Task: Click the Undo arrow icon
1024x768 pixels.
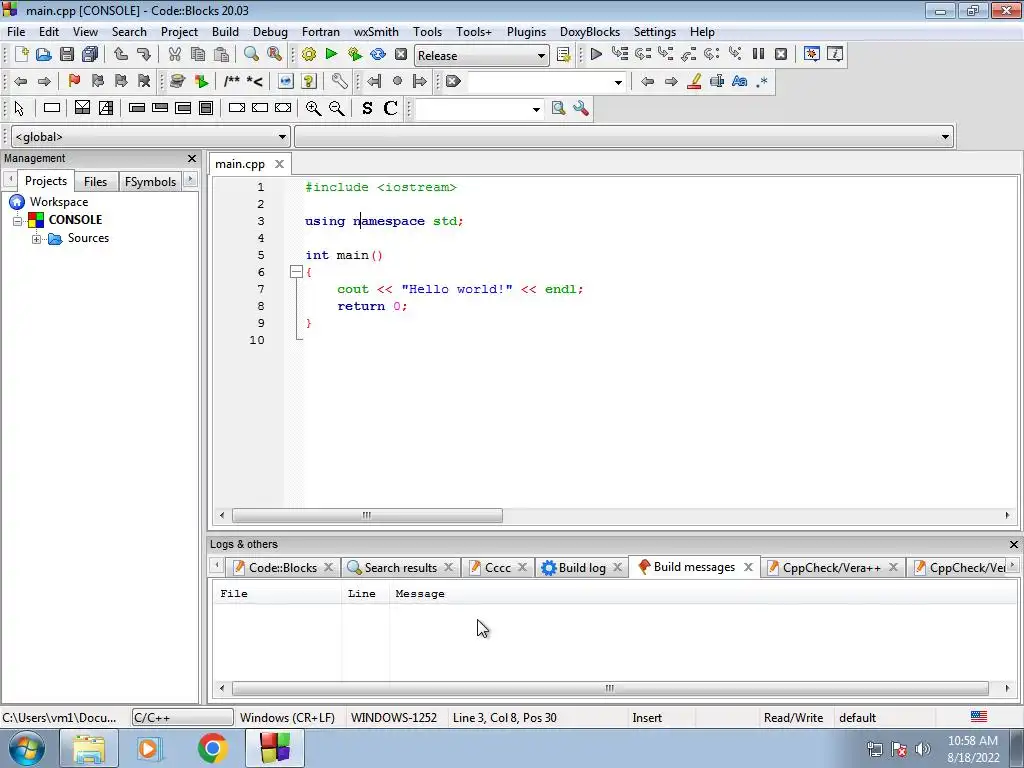Action: pyautogui.click(x=121, y=54)
